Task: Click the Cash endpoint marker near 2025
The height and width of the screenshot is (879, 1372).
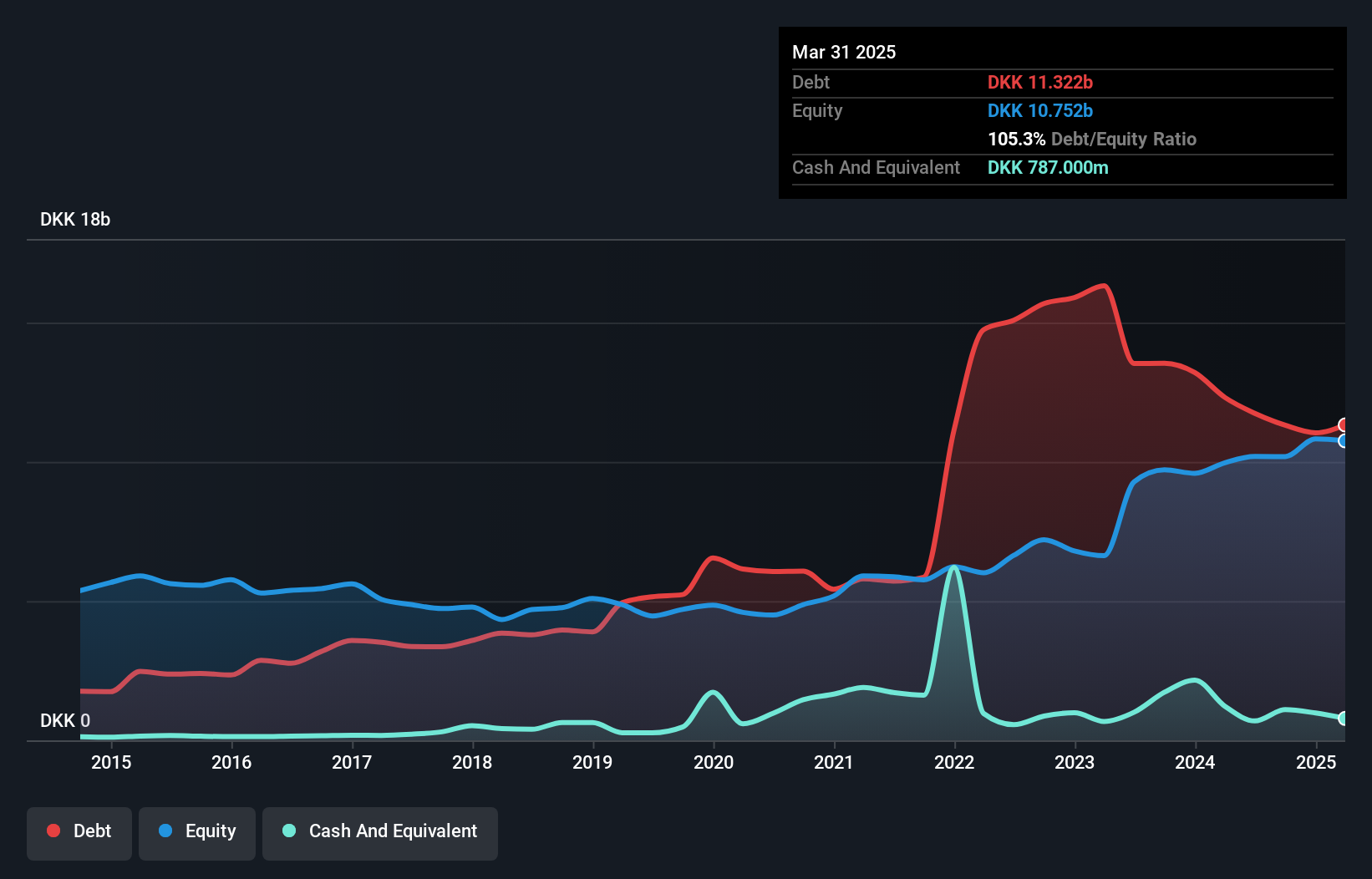Action: pyautogui.click(x=1343, y=719)
